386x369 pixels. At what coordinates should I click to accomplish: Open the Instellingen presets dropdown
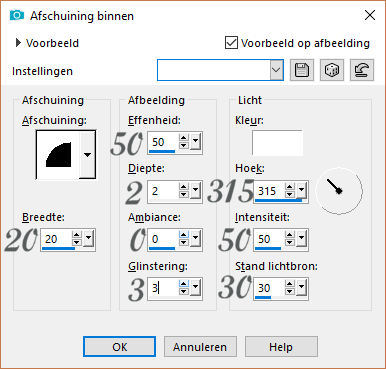tap(276, 70)
